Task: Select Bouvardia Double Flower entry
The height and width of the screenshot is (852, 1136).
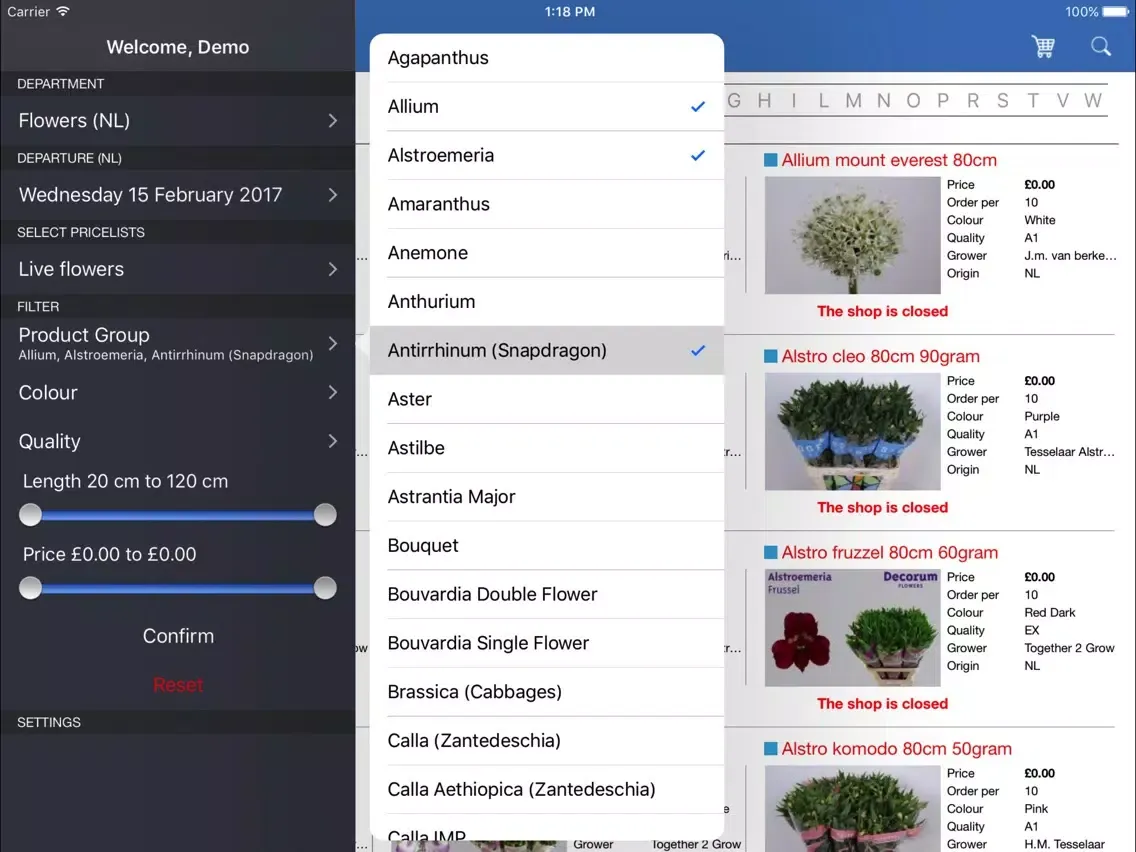Action: point(547,594)
